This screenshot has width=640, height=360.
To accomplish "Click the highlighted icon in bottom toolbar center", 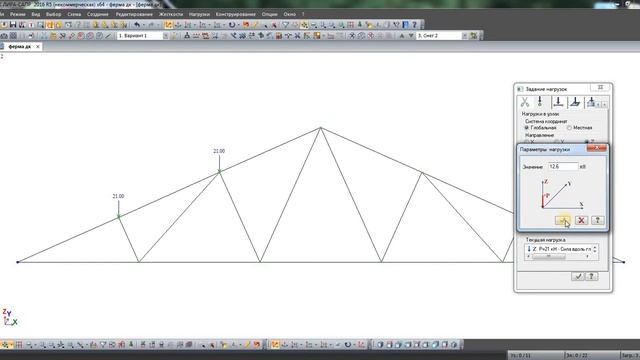I will [x=275, y=344].
